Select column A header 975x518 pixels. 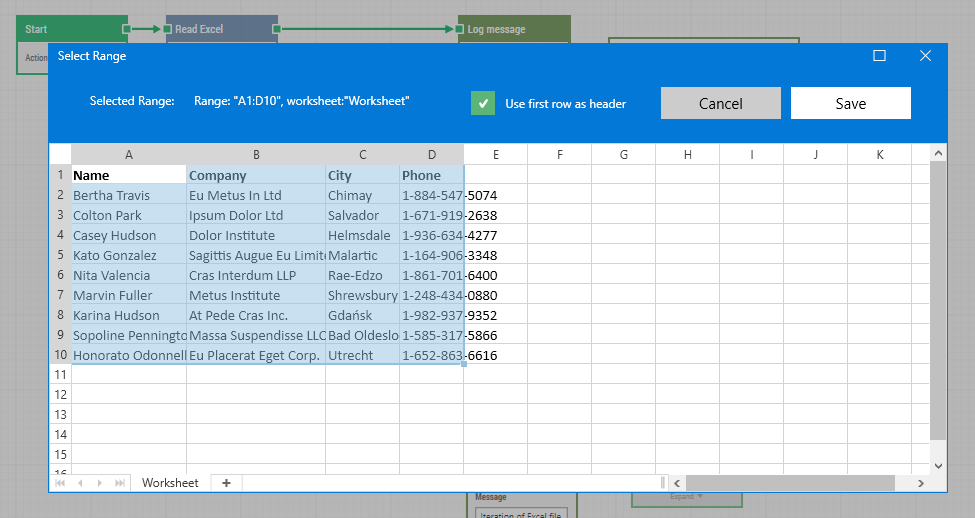[x=129, y=155]
